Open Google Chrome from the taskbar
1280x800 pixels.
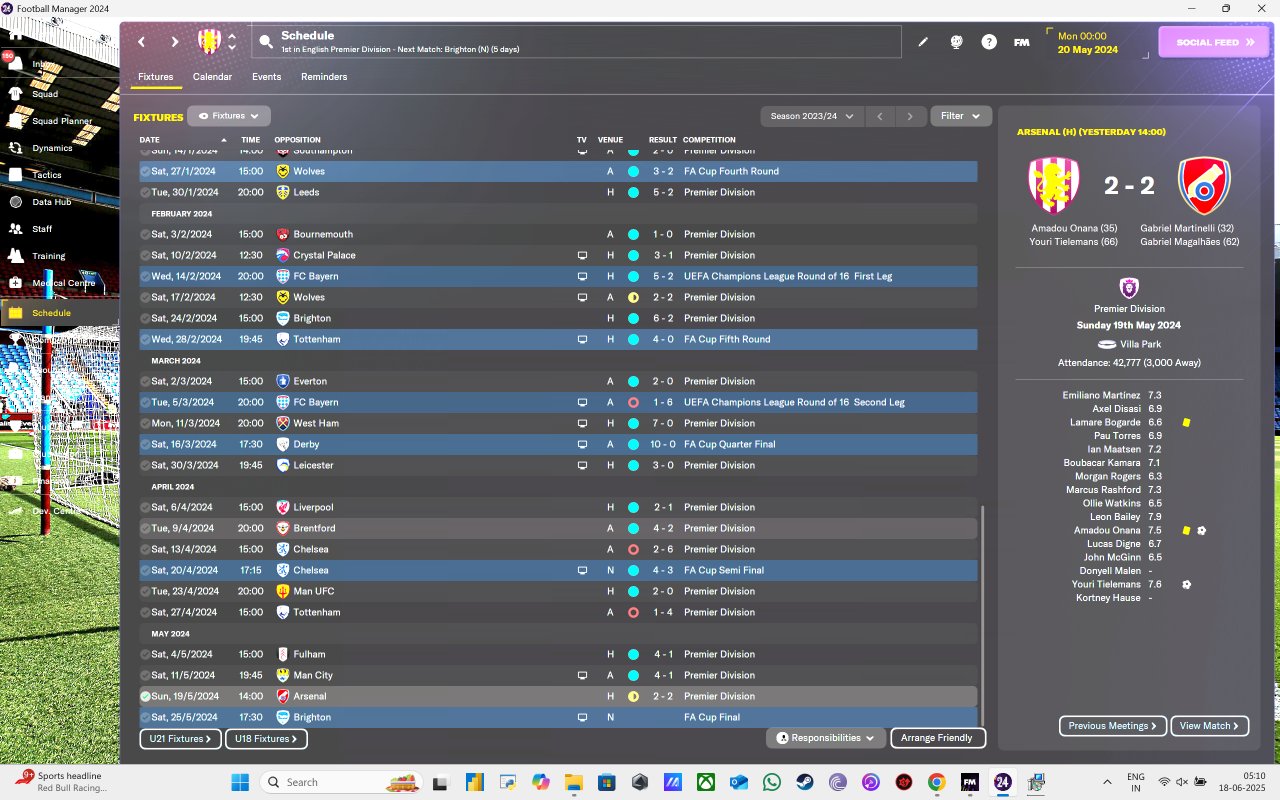pyautogui.click(x=936, y=782)
